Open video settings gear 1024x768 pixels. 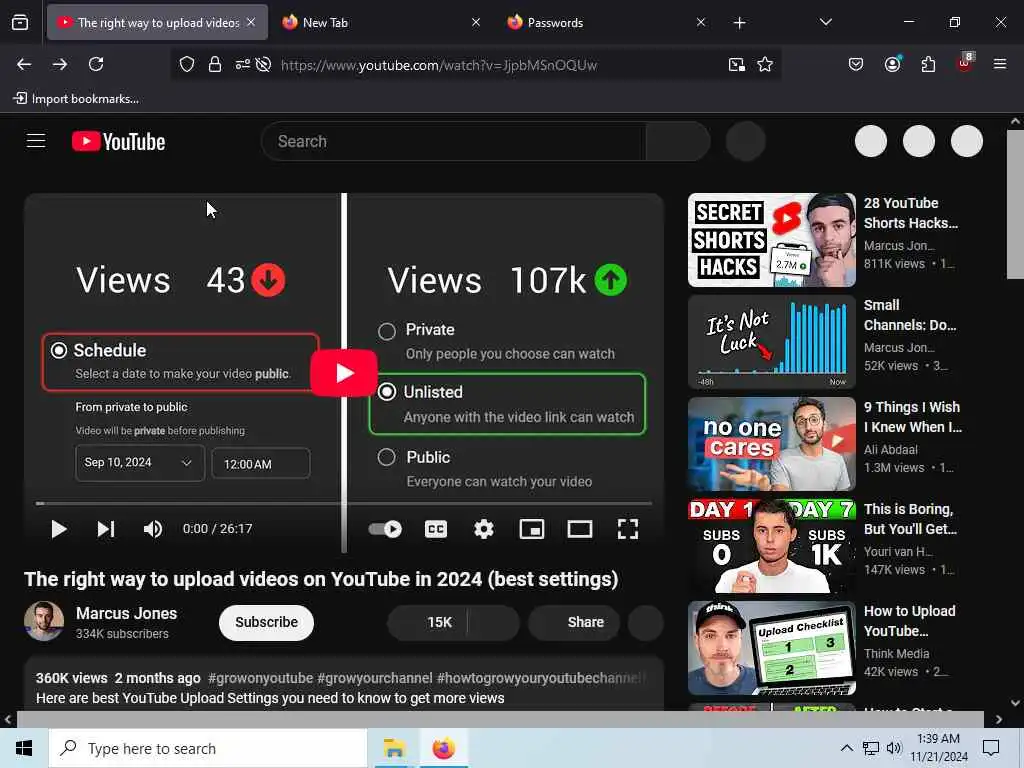pos(483,529)
